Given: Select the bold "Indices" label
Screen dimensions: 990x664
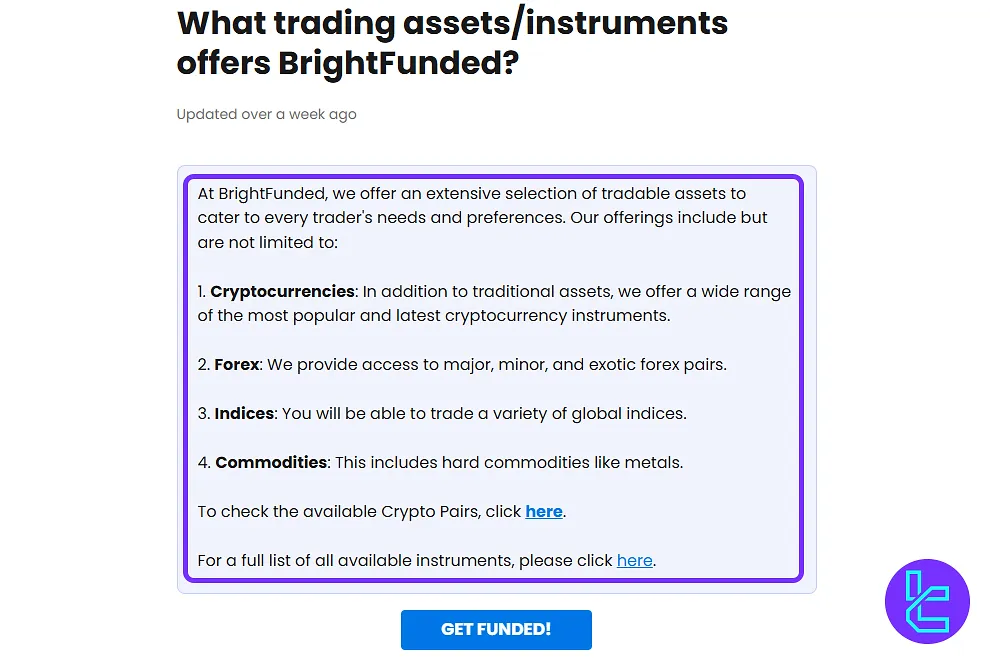Looking at the screenshot, I should coord(243,413).
